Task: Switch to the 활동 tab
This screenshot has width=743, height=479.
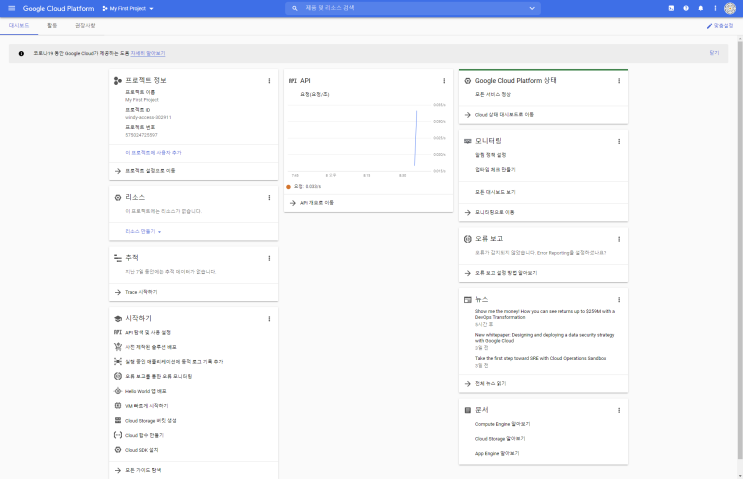Action: 52,26
